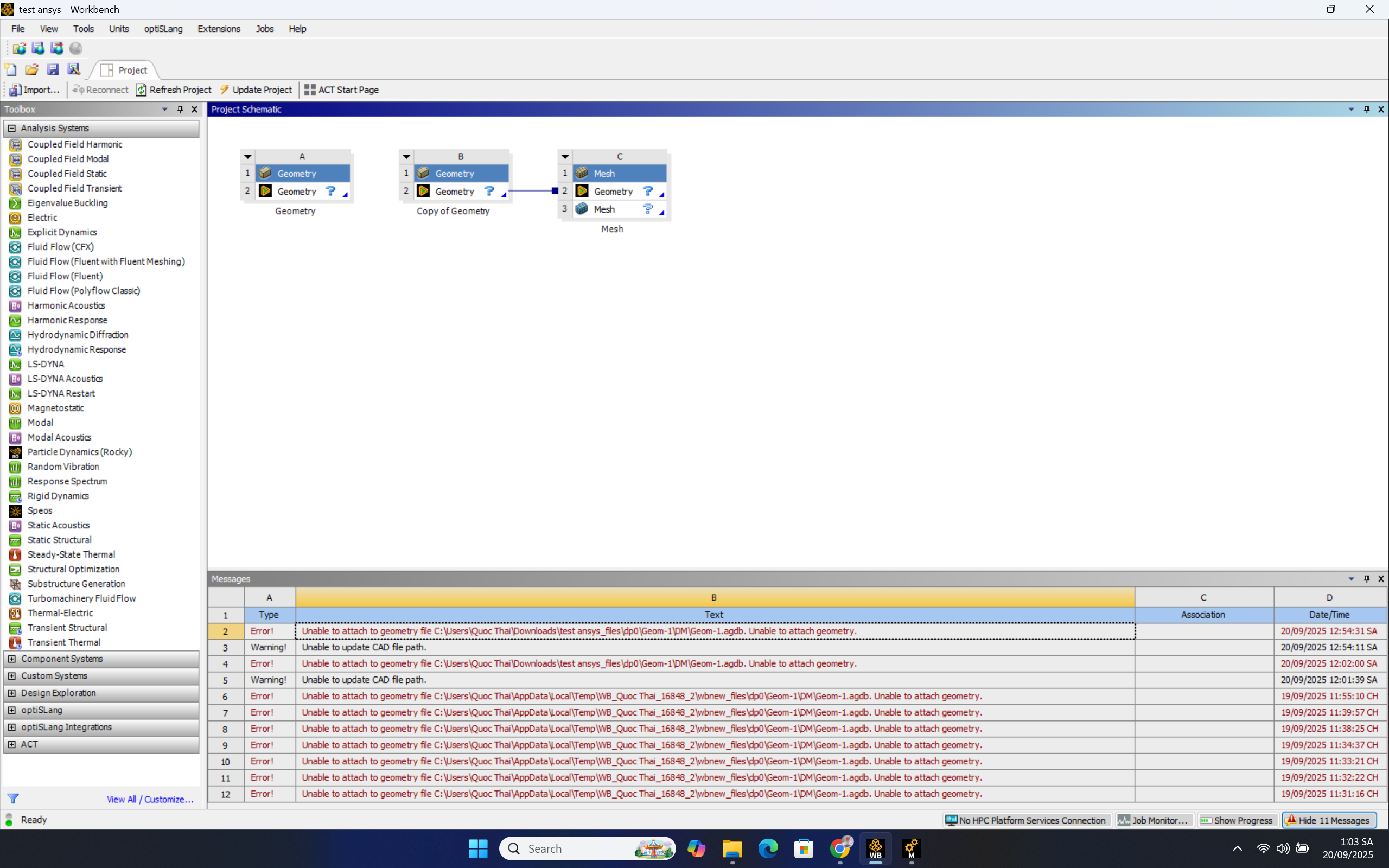Screen dimensions: 1389x868
Task: Open system C dropdown arrow
Action: (565, 156)
